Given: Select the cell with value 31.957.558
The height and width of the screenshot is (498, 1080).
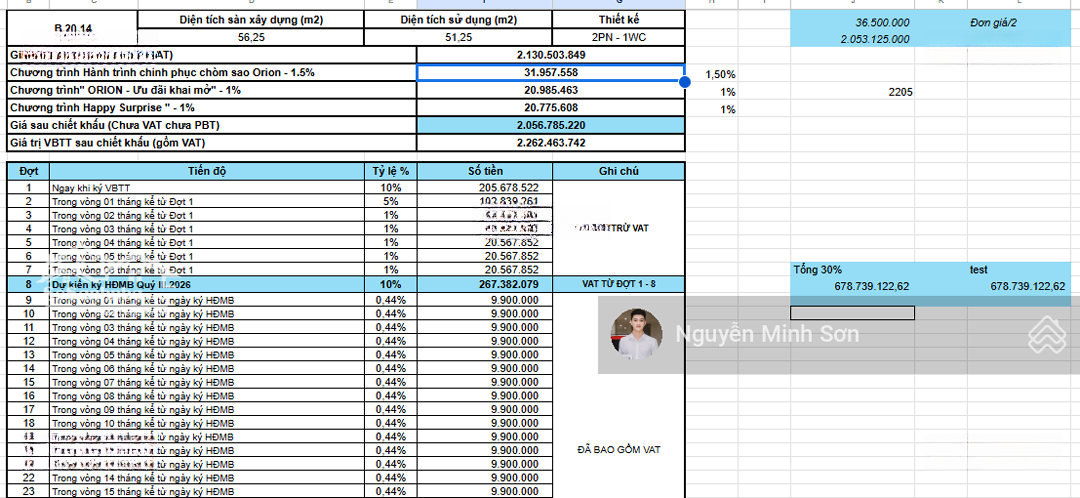Looking at the screenshot, I should (549, 73).
